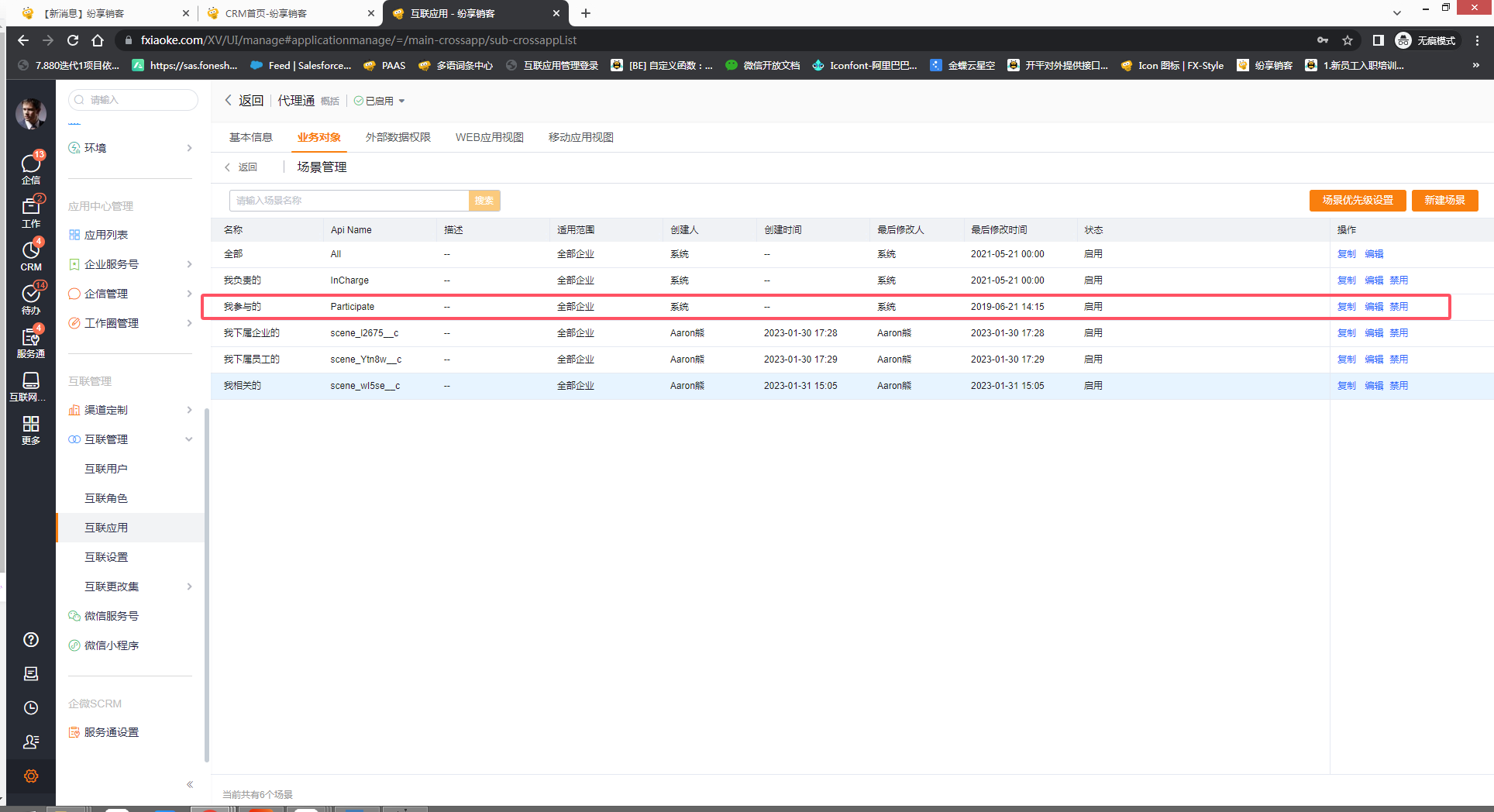This screenshot has height=812, width=1494.
Task: Click the scene name search input field
Action: (x=349, y=201)
